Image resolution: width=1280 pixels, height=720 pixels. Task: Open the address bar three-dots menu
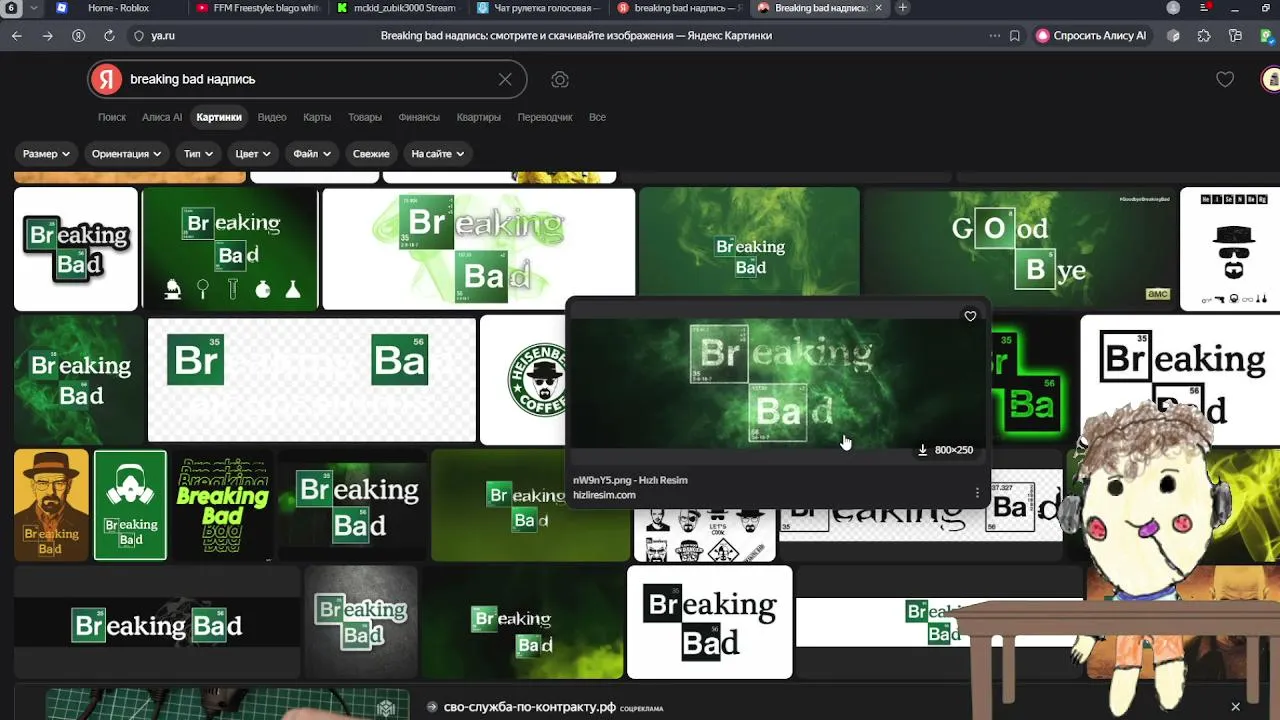pos(994,36)
